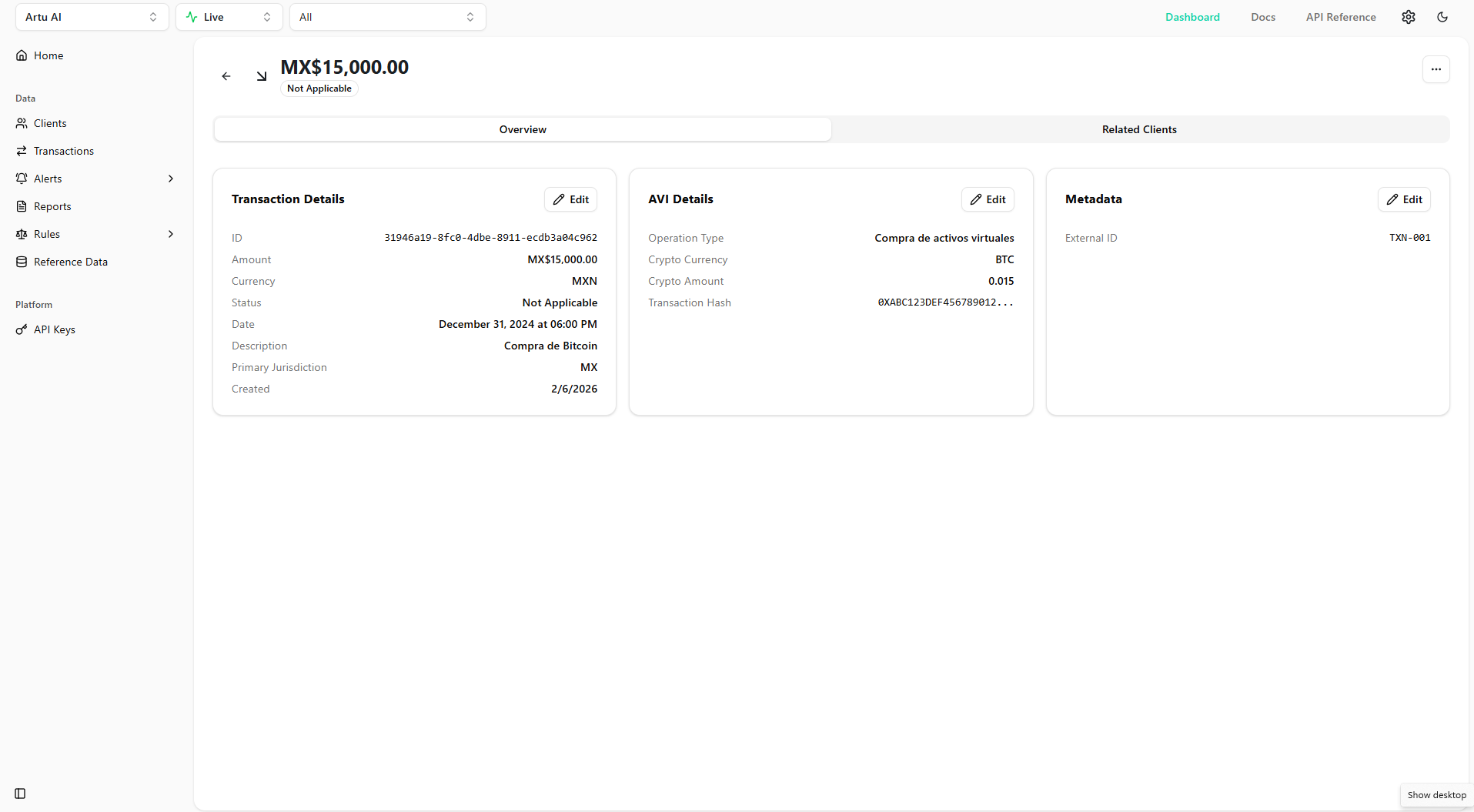Click the External ID TXN-001 value
This screenshot has width=1474, height=812.
tap(1410, 238)
